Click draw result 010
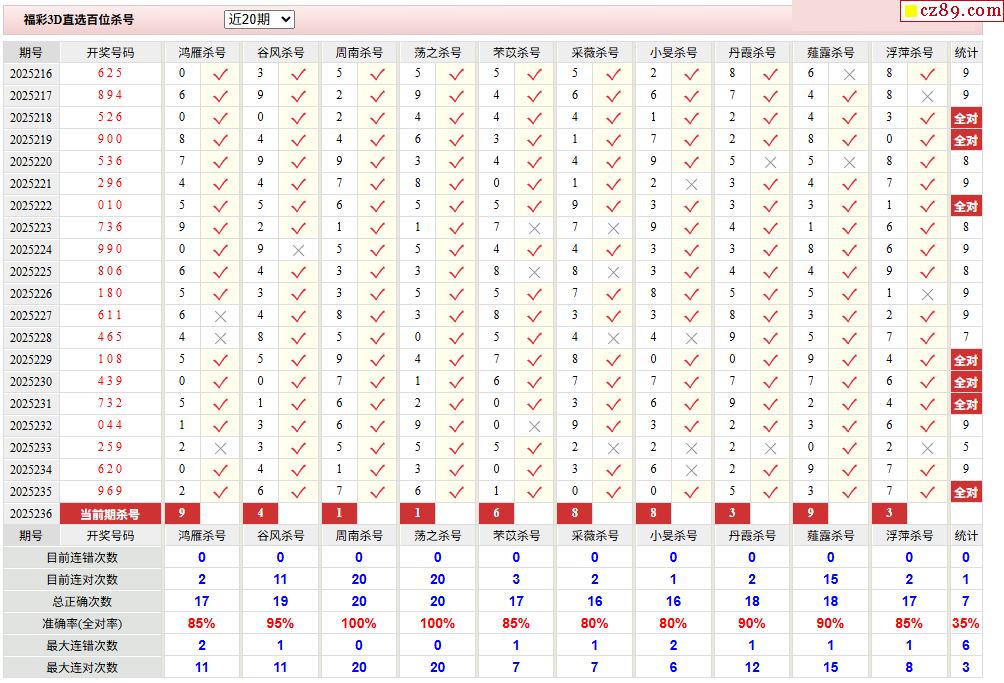This screenshot has height=683, width=1004. pyautogui.click(x=110, y=205)
